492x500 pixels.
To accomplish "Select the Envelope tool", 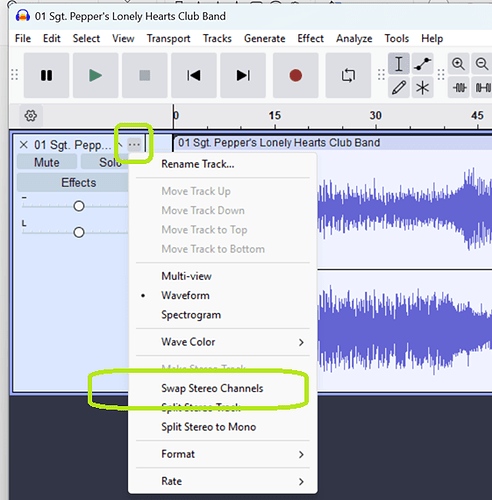I will (422, 64).
